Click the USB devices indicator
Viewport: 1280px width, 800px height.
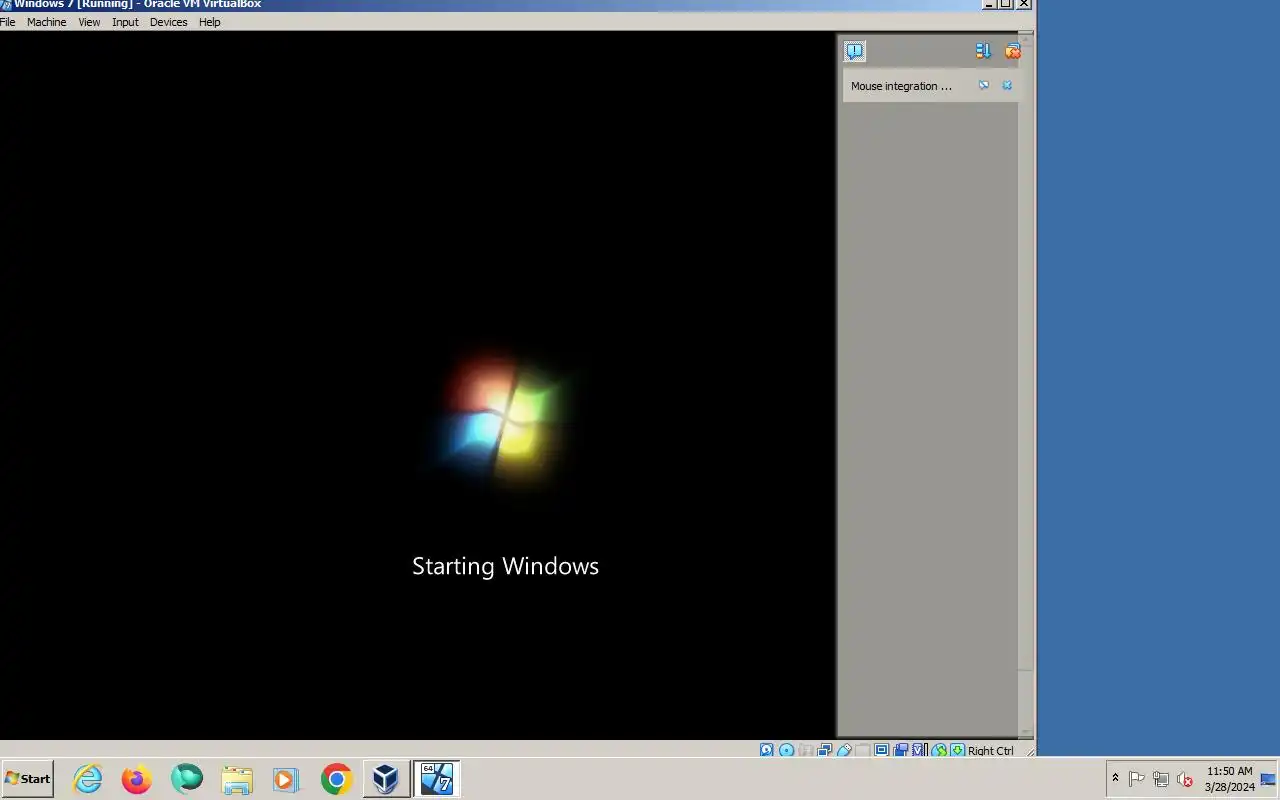[x=844, y=750]
